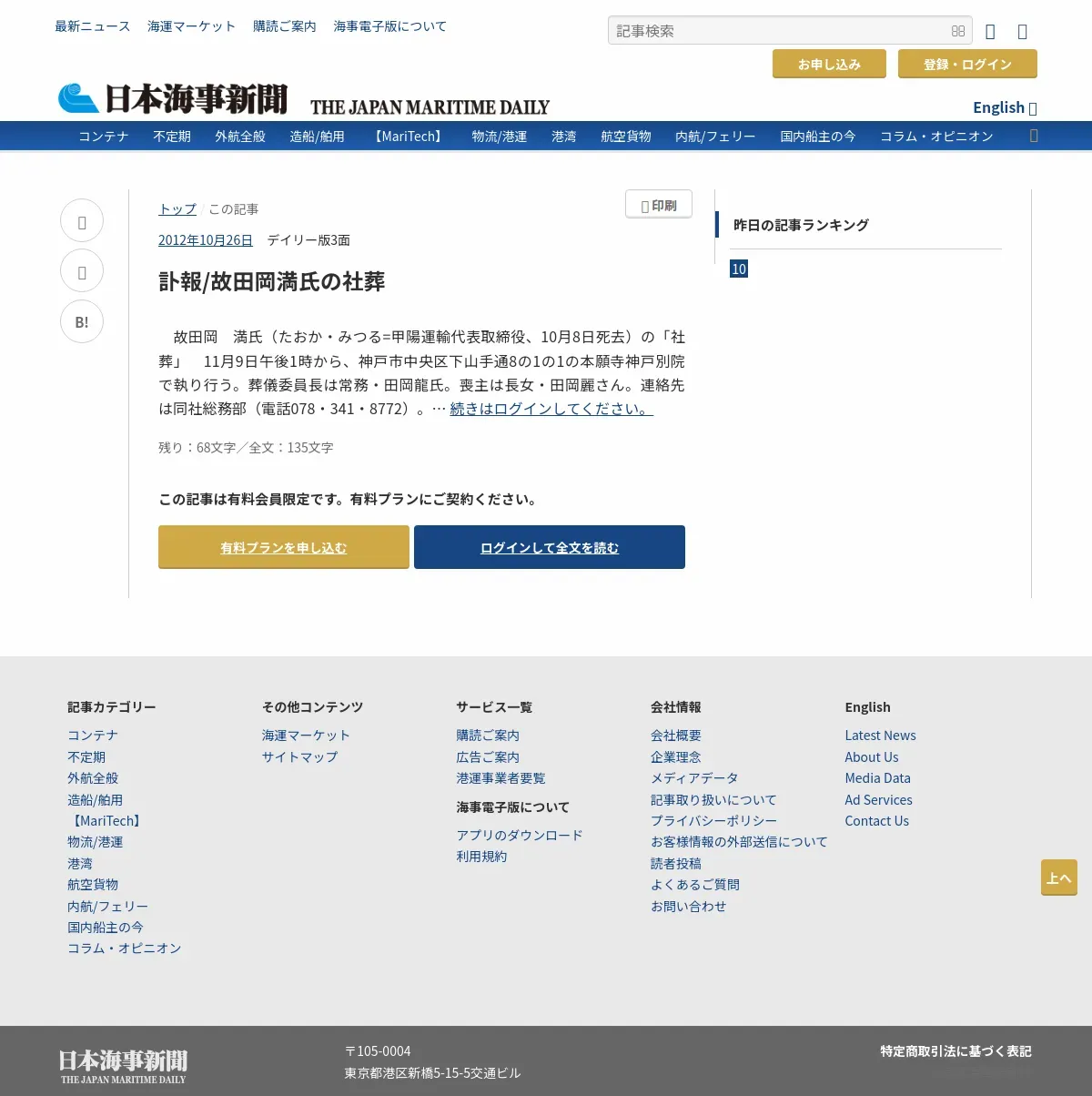Open the 航空貨物 nav menu item
This screenshot has width=1092, height=1096.
point(626,136)
